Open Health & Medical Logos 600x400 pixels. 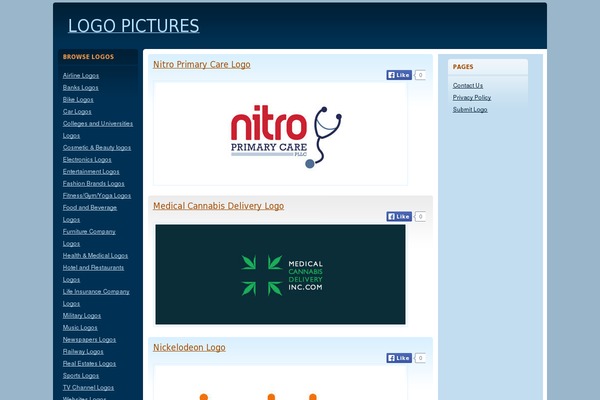point(95,255)
